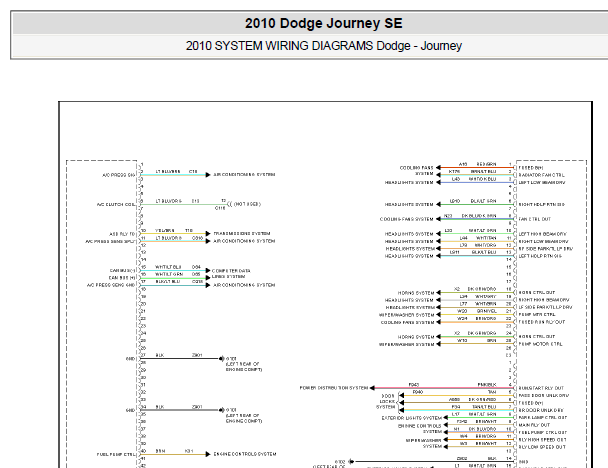Click the "K31" circuit code on the BRN wire
This screenshot has width=608, height=468.
click(189, 451)
